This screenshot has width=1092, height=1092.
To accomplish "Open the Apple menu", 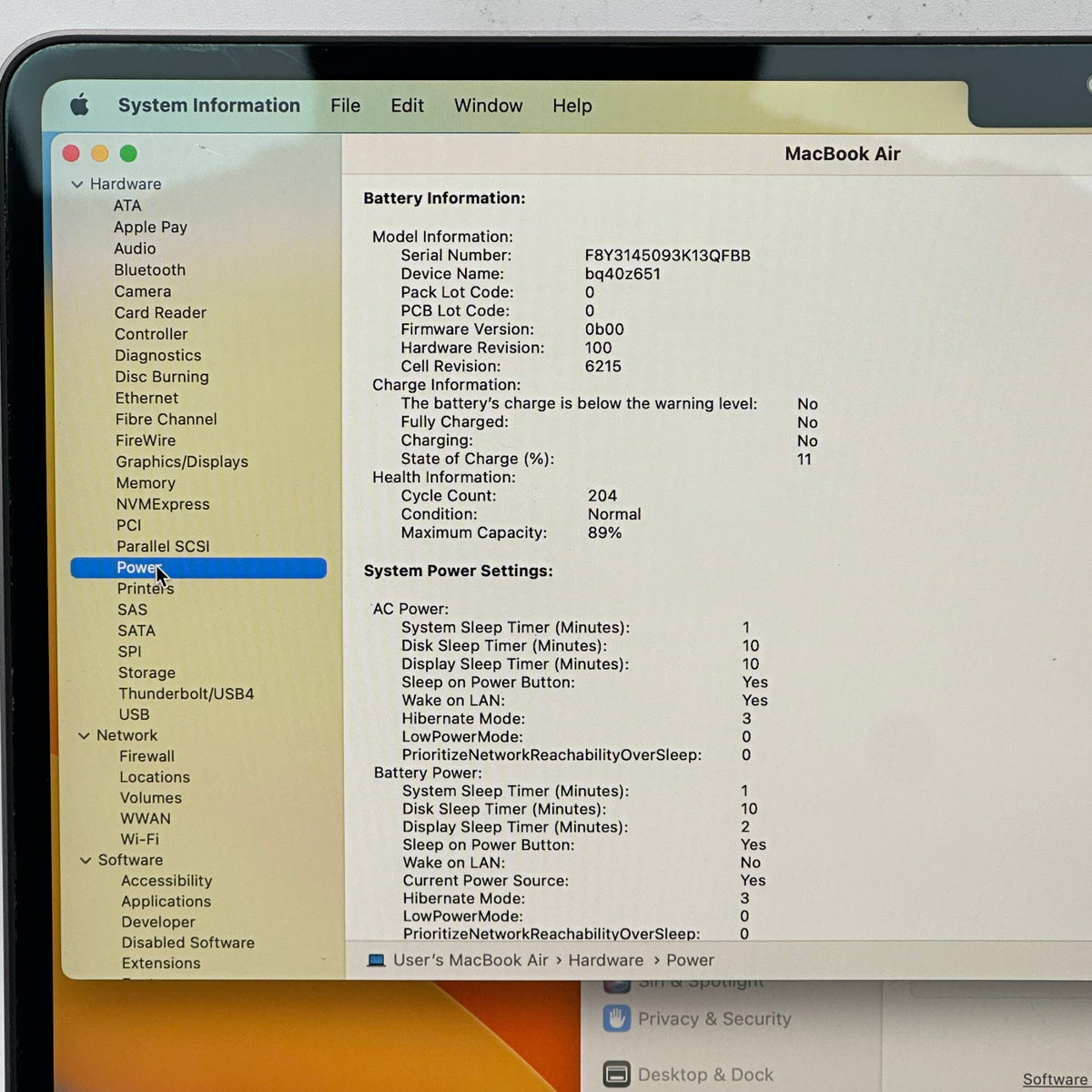I will 80,106.
